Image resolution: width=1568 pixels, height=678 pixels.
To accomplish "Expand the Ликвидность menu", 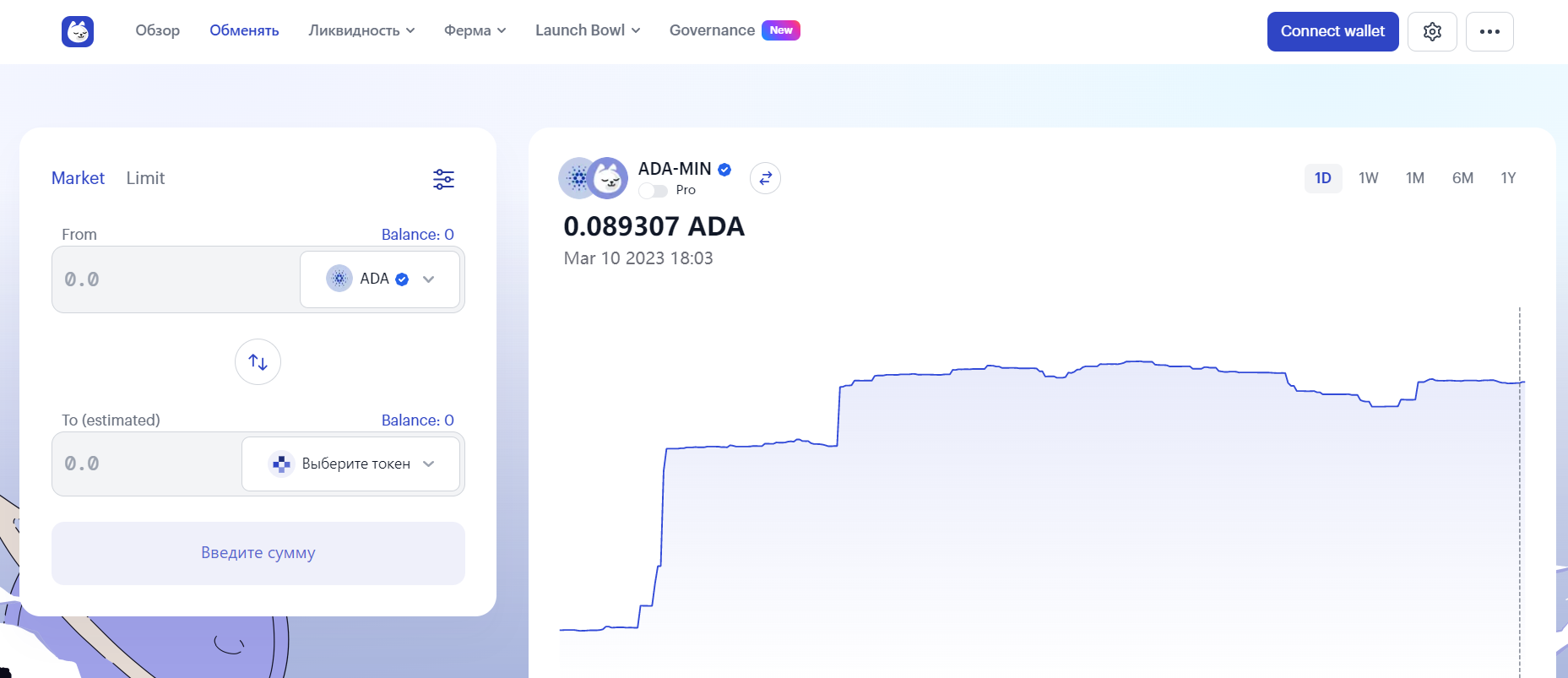I will pyautogui.click(x=361, y=30).
